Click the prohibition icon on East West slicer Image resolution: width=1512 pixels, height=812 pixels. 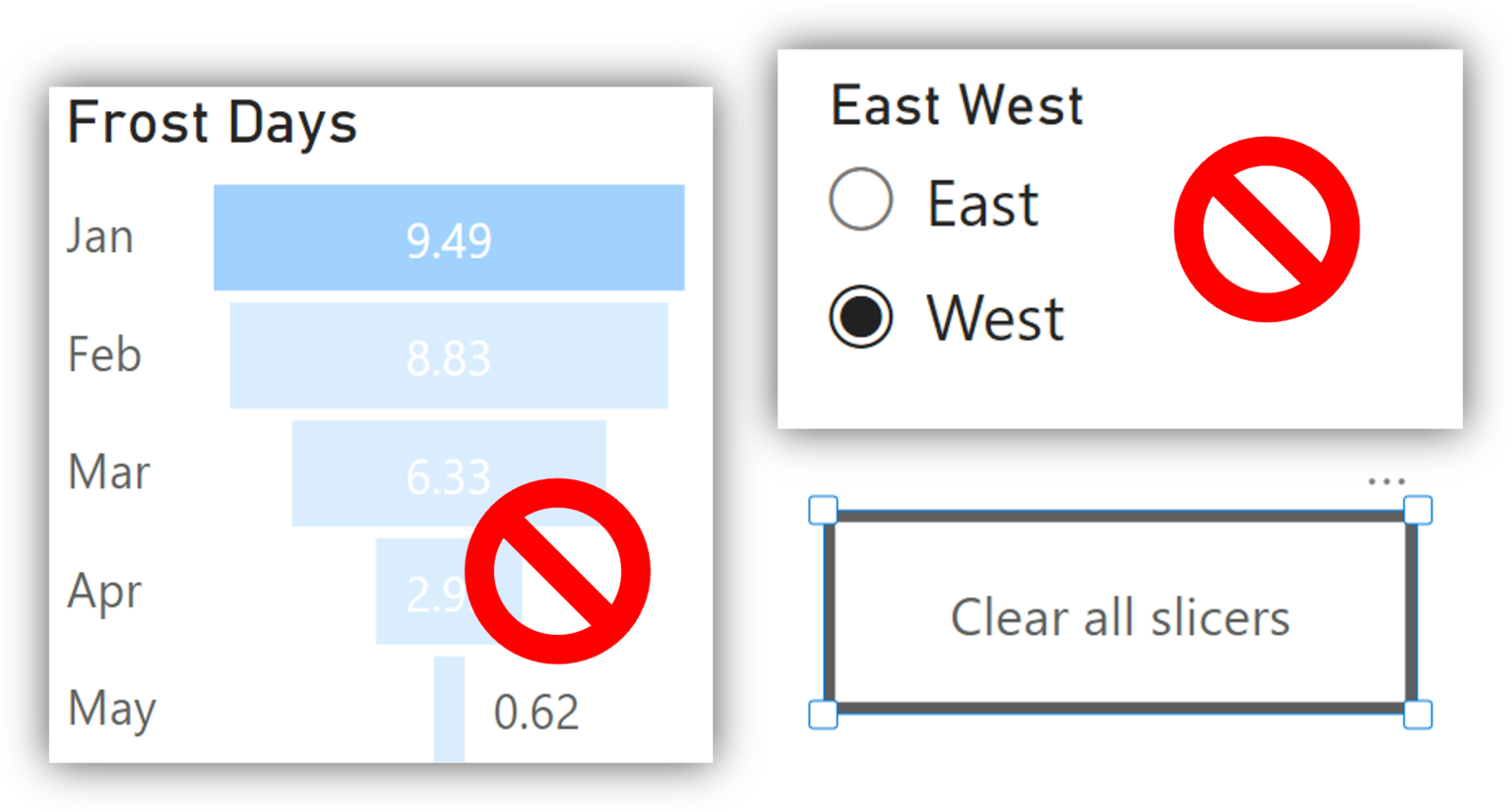(1267, 229)
